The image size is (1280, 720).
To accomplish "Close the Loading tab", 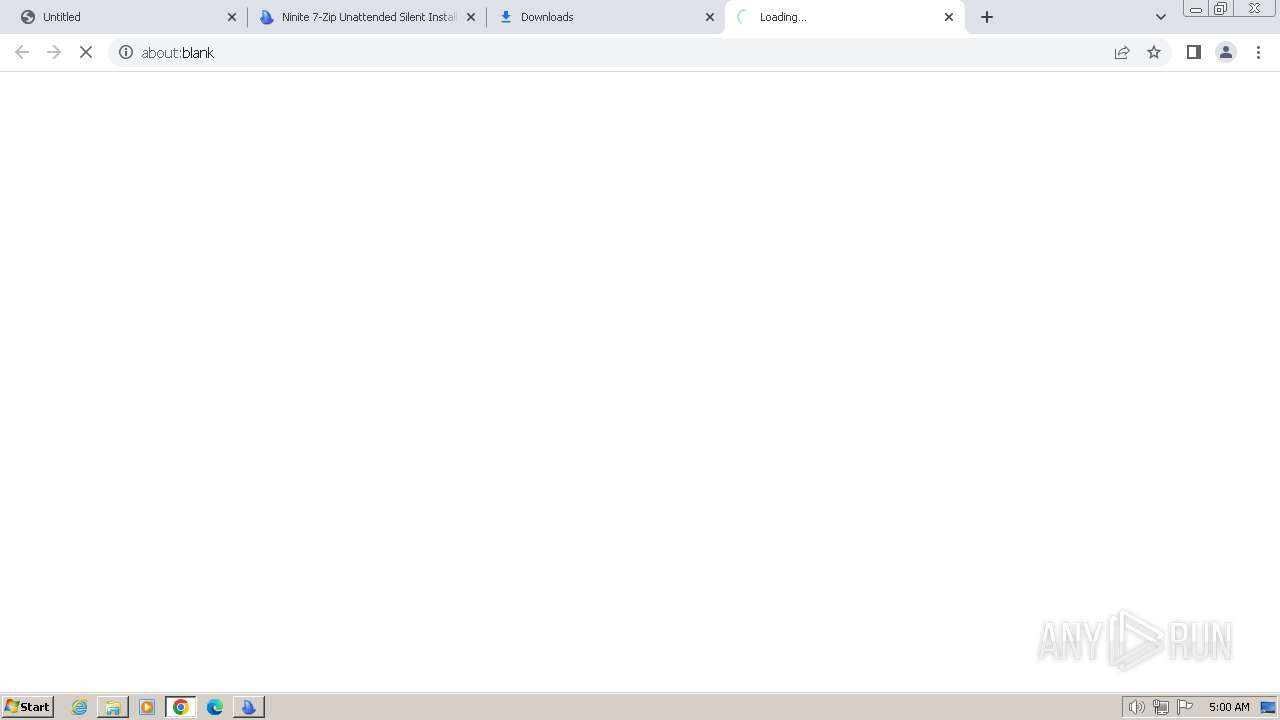I will (949, 17).
